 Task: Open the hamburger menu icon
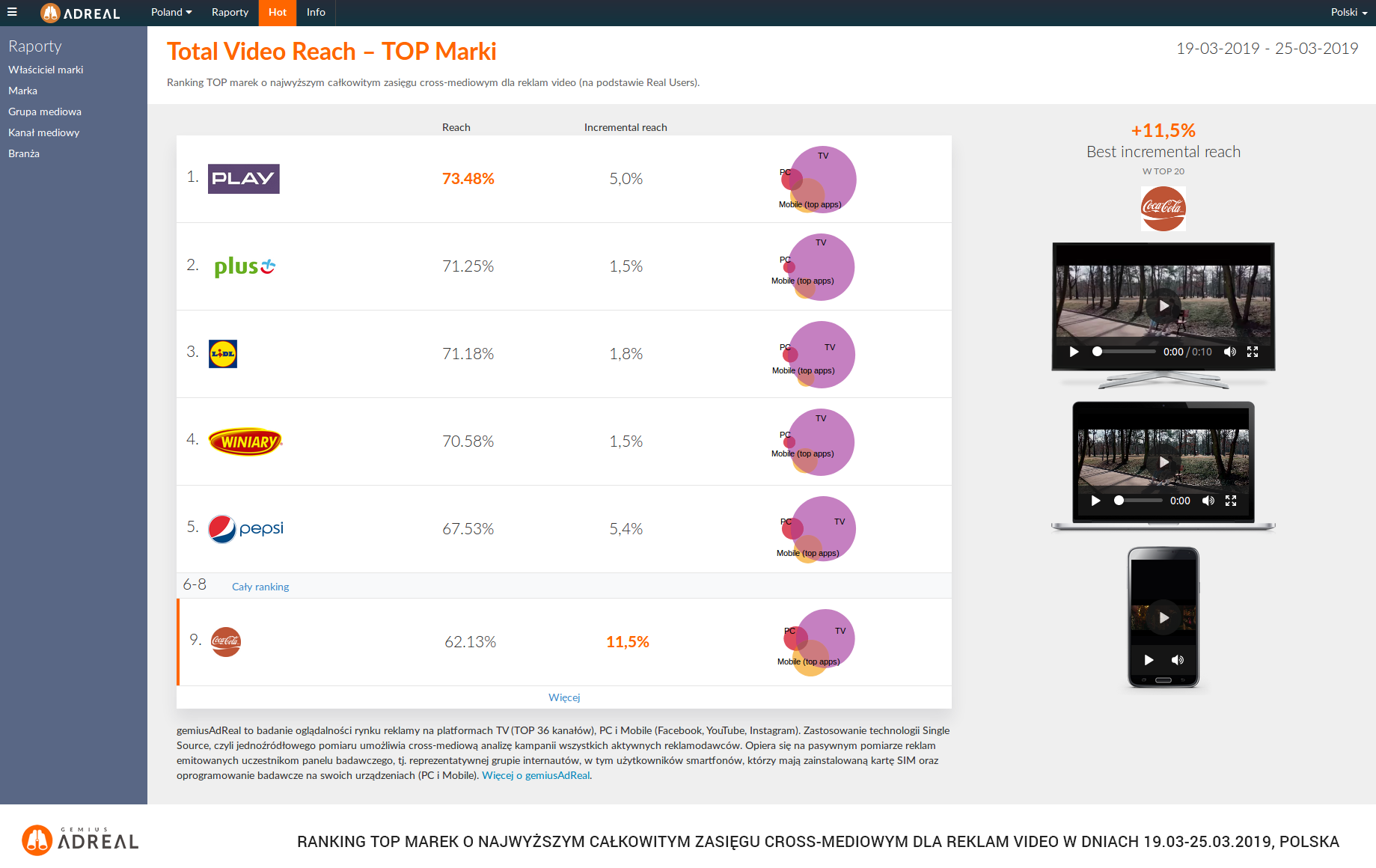click(x=12, y=12)
